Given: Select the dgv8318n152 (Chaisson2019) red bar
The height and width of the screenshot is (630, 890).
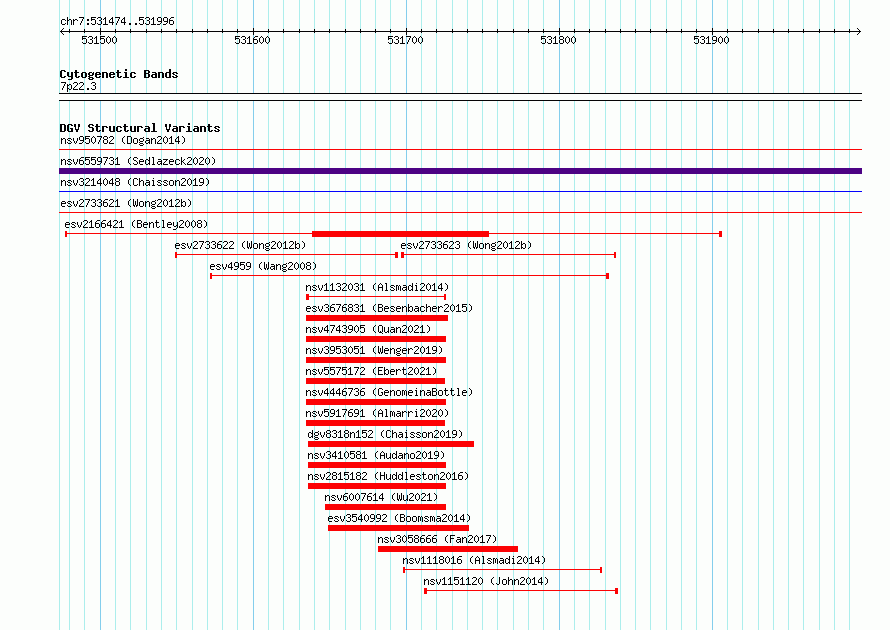Looking at the screenshot, I should 391,444.
